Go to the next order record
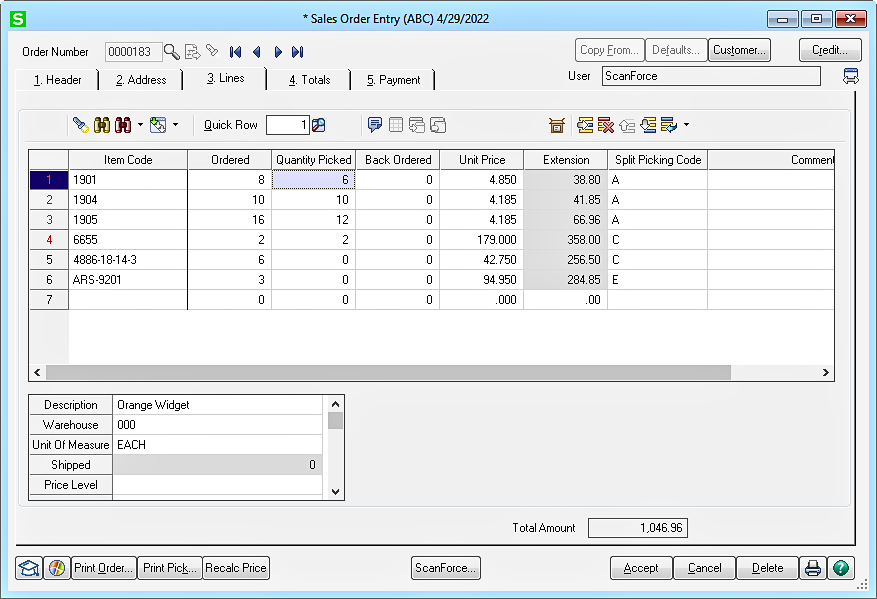The width and height of the screenshot is (877, 599). click(278, 52)
